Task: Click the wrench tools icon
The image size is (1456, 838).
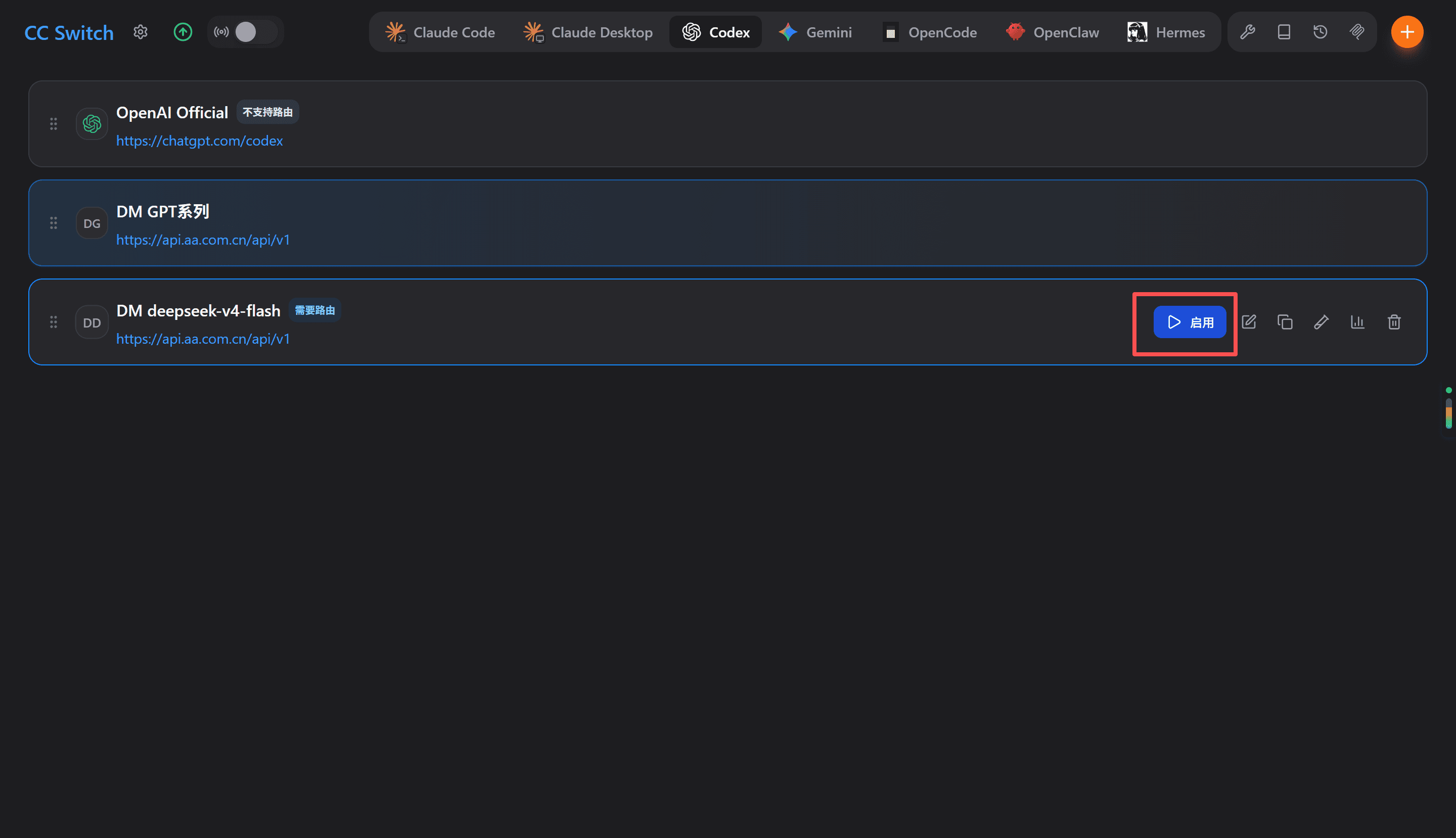Action: (1248, 32)
